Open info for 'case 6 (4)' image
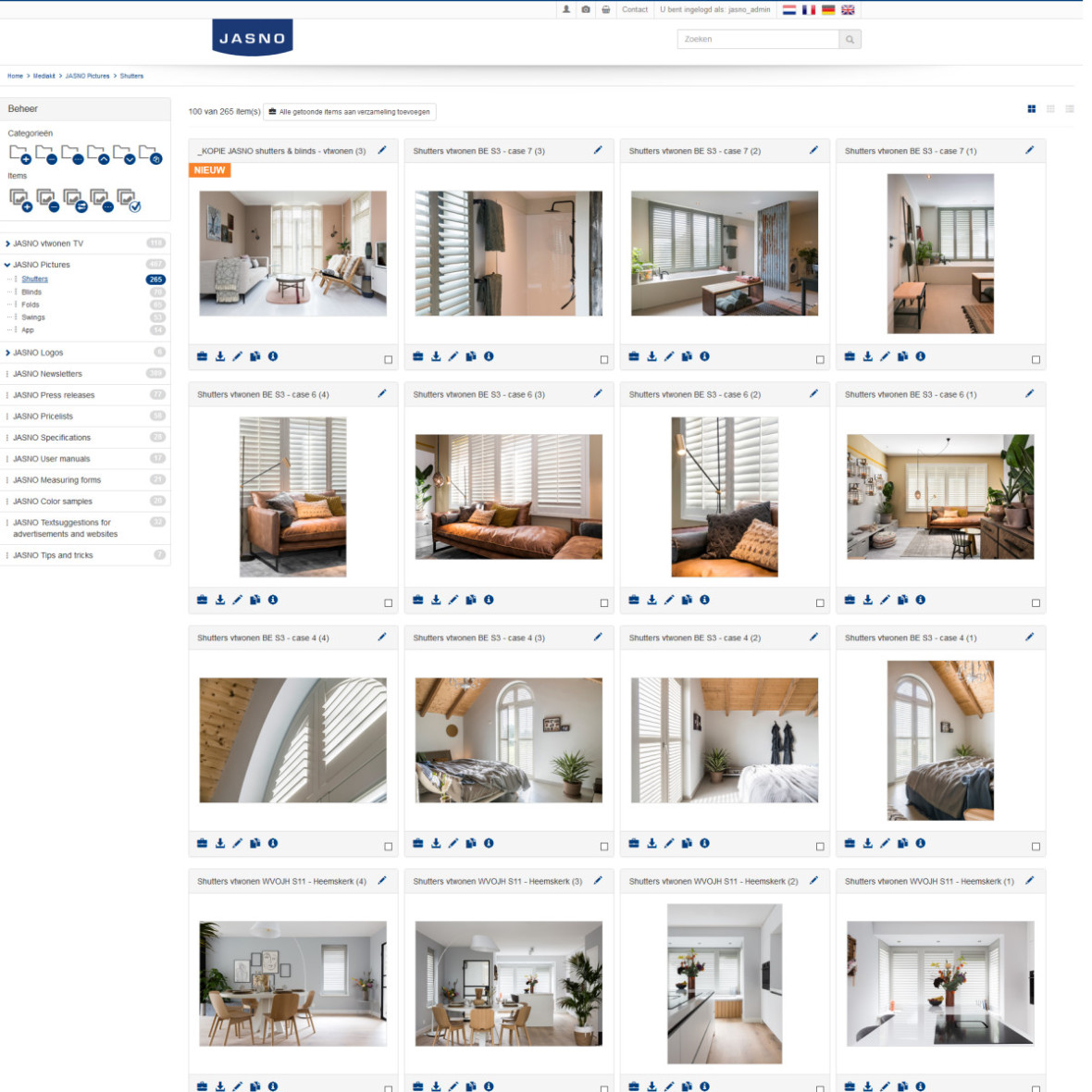The height and width of the screenshot is (1092, 1092). [x=273, y=600]
